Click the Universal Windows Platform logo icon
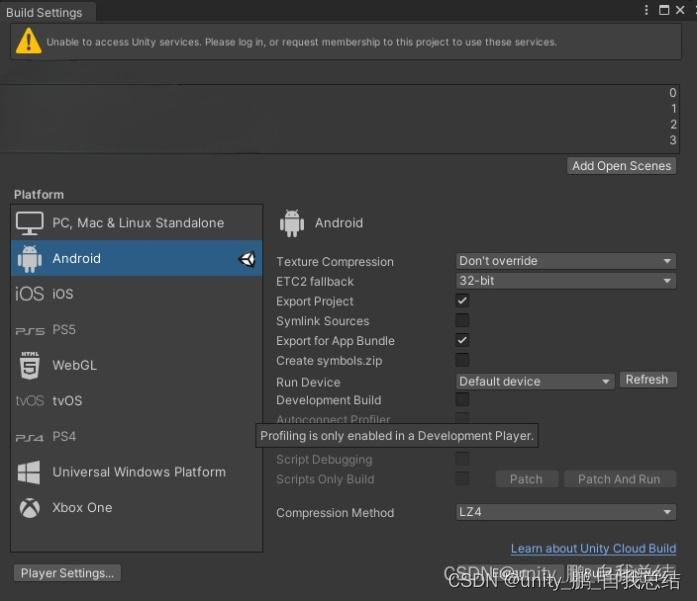This screenshot has height=601, width=697. (29, 472)
